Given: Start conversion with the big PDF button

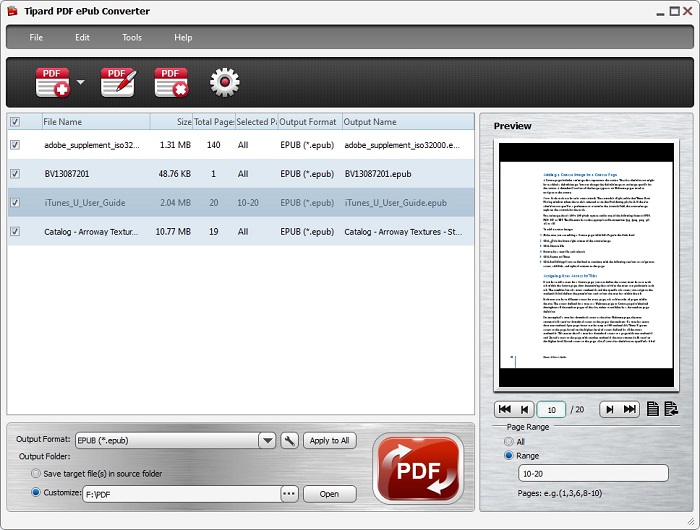Looking at the screenshot, I should [x=417, y=468].
